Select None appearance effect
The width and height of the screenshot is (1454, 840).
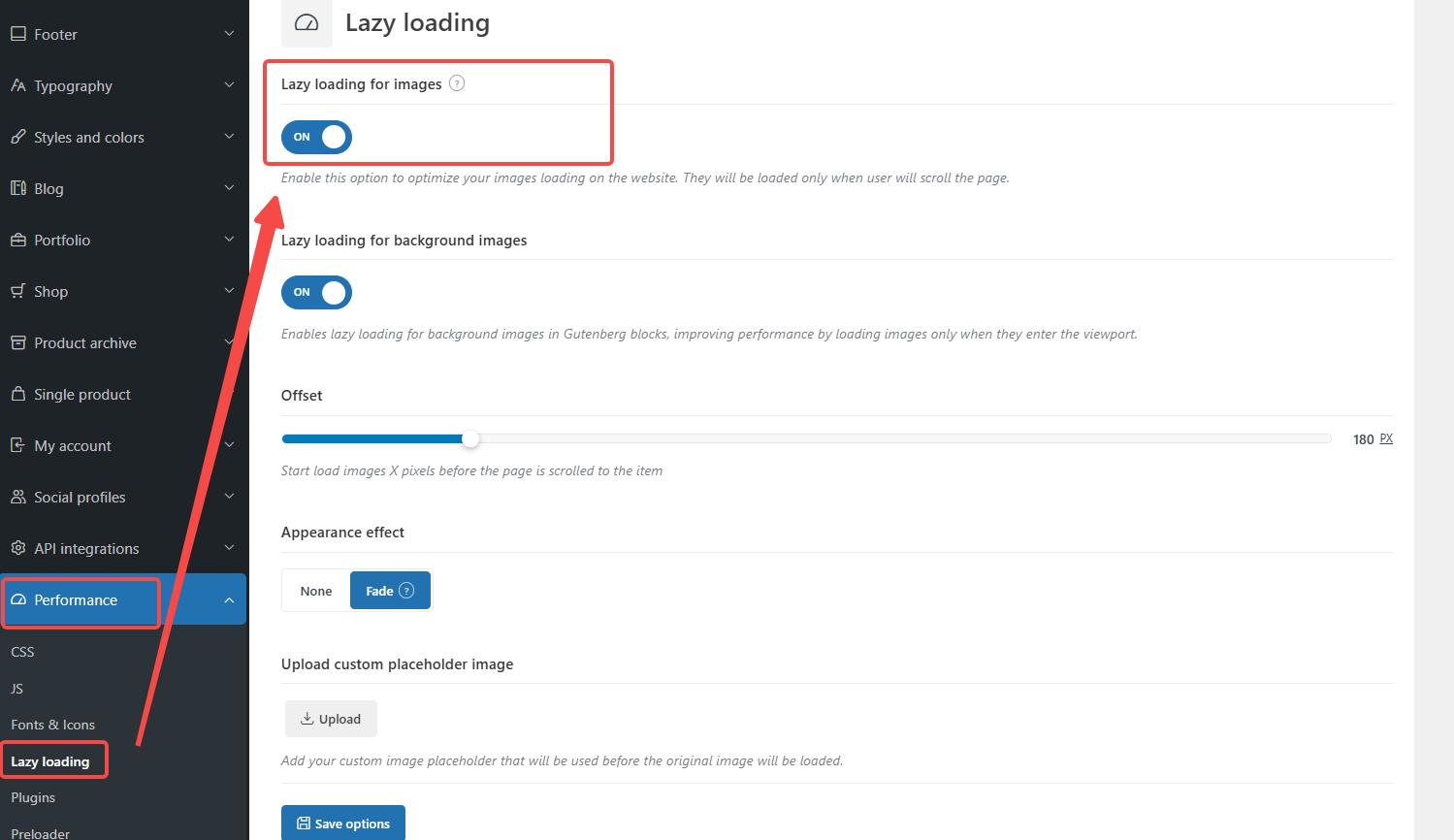click(x=316, y=591)
